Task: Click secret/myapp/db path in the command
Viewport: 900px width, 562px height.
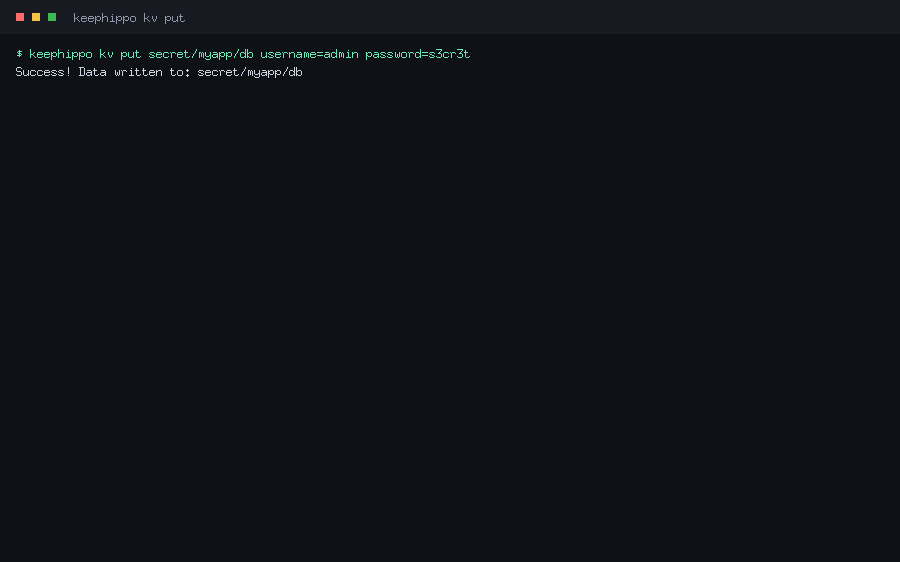Action: point(201,55)
